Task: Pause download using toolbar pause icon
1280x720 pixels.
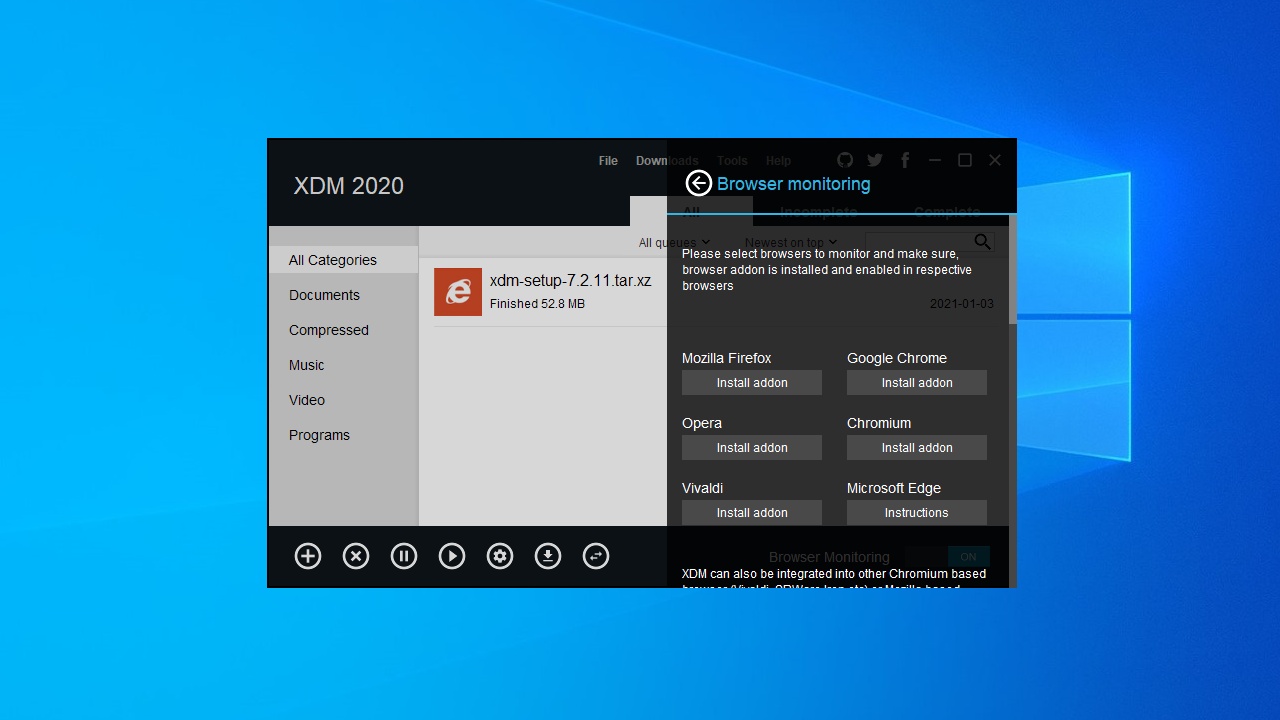Action: (x=404, y=557)
